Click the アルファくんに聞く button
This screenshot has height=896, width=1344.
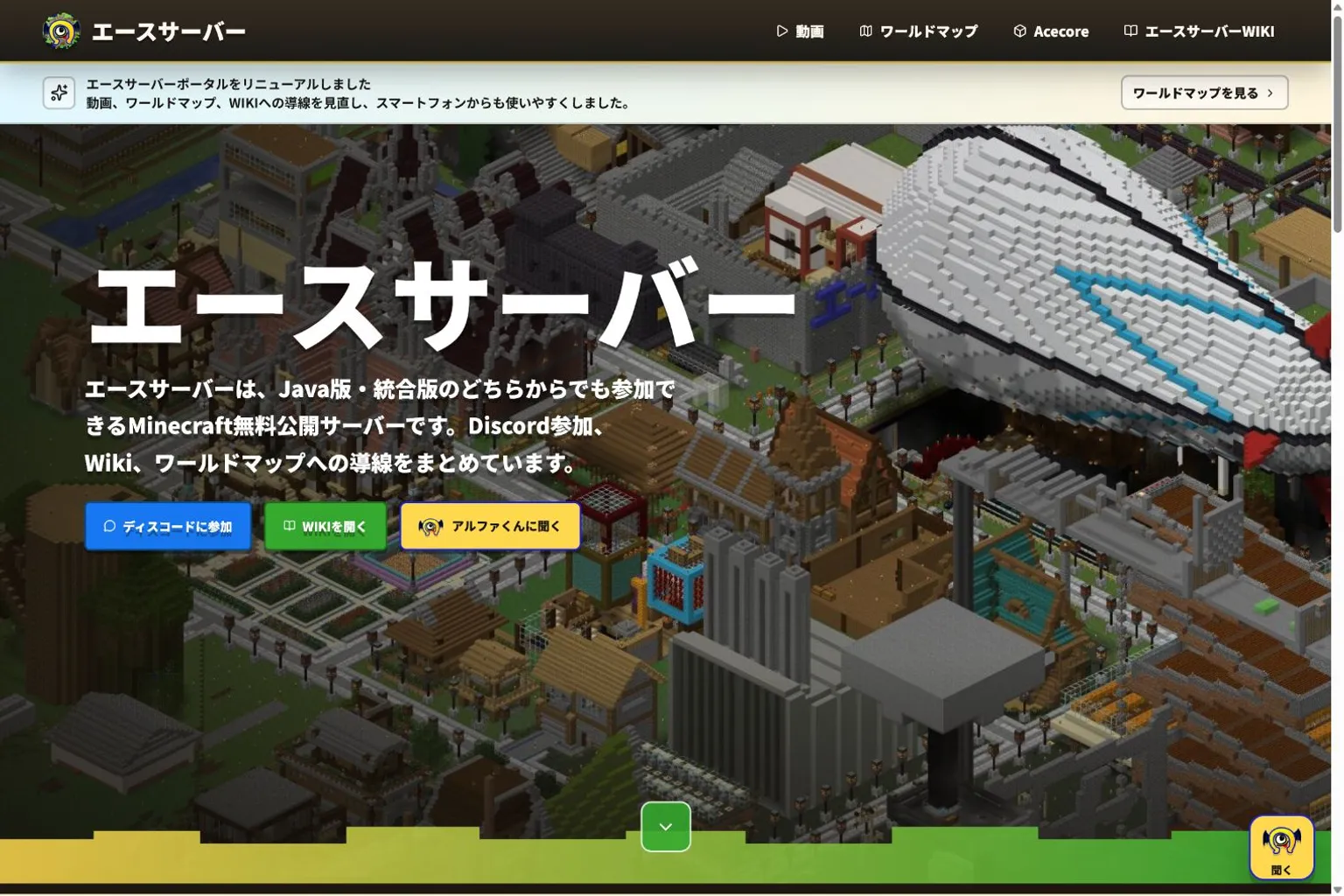coord(490,526)
